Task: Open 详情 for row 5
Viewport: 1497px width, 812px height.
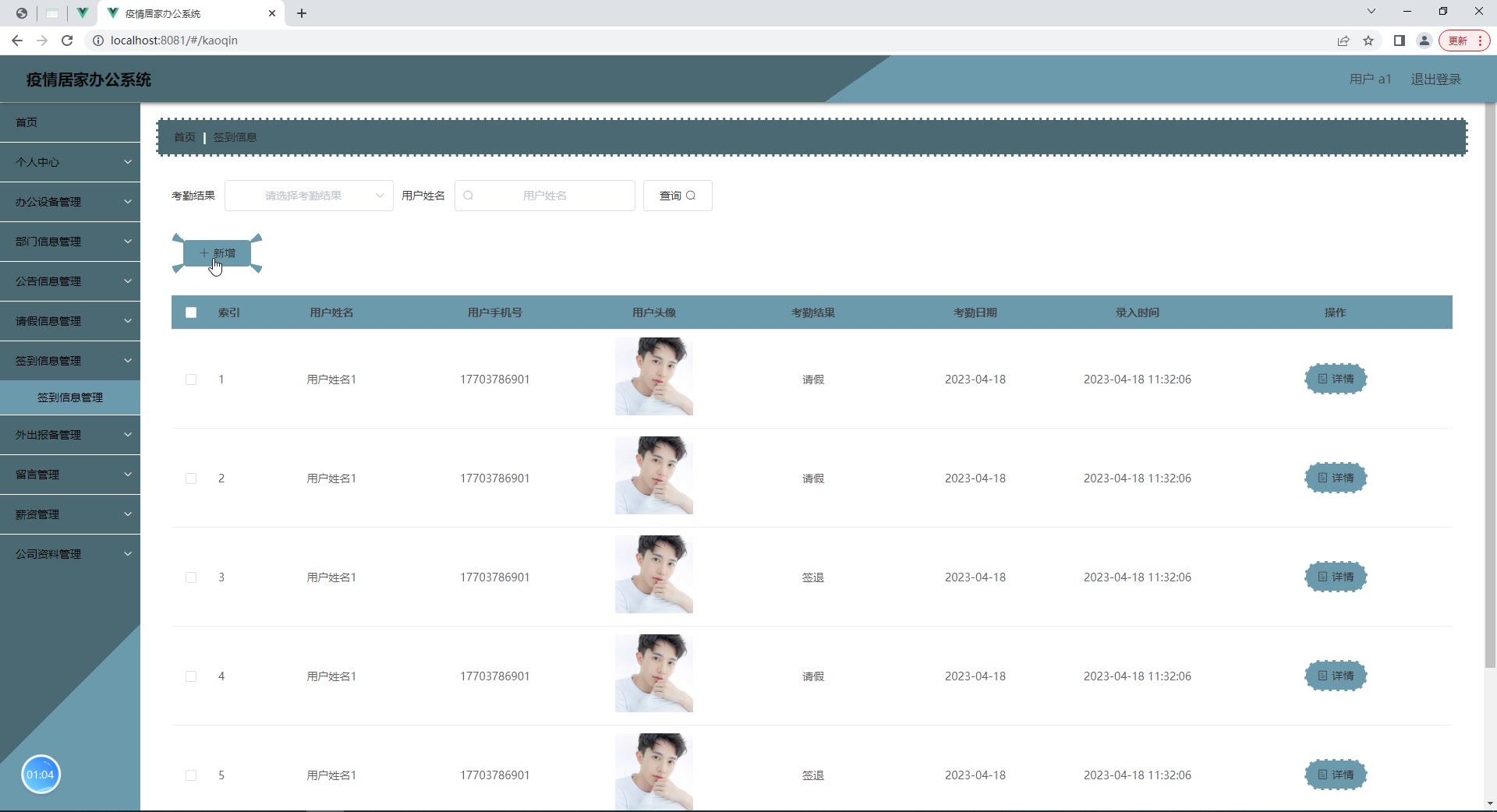Action: 1336,775
